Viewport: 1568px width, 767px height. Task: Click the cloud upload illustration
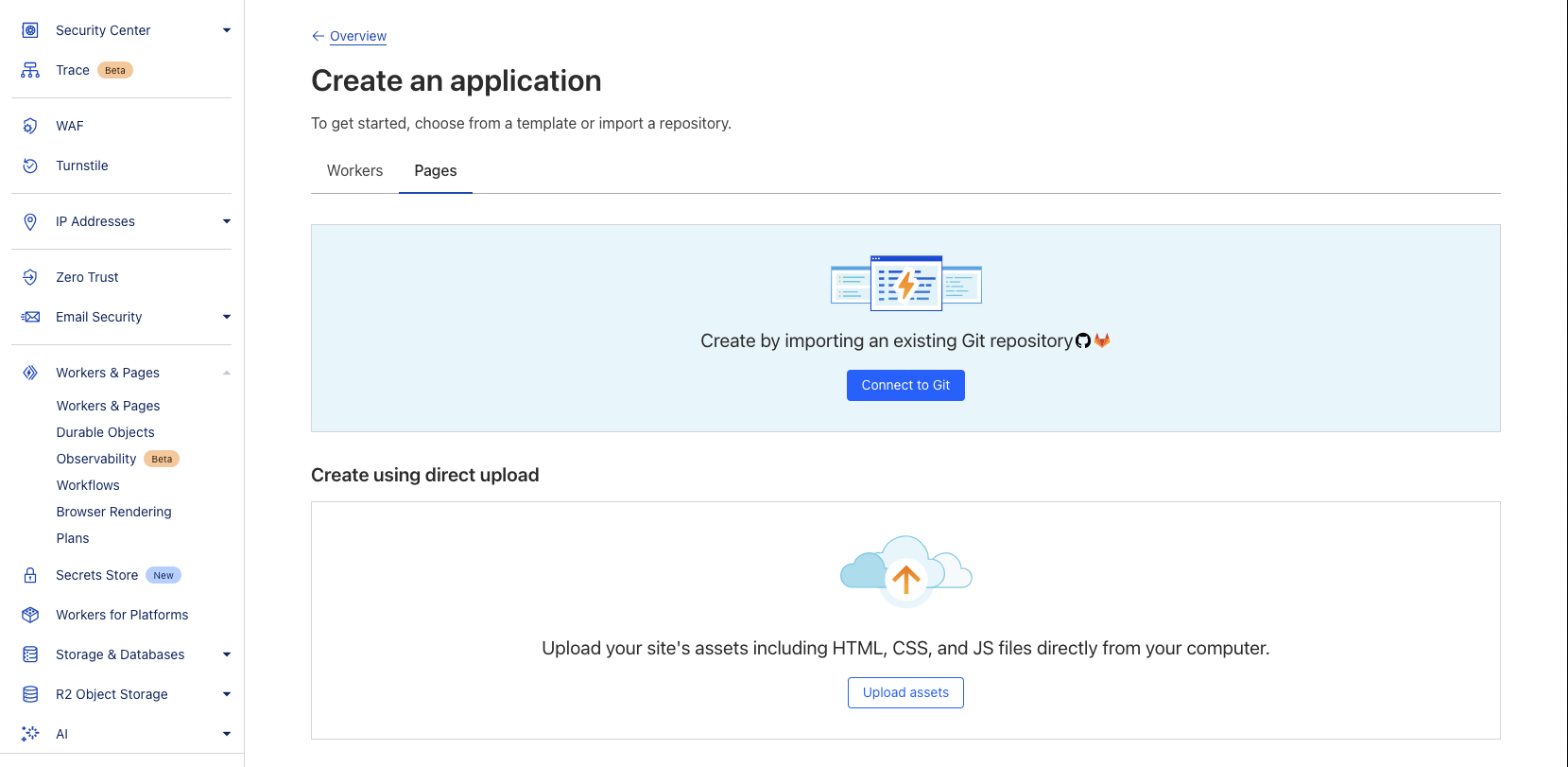click(905, 572)
